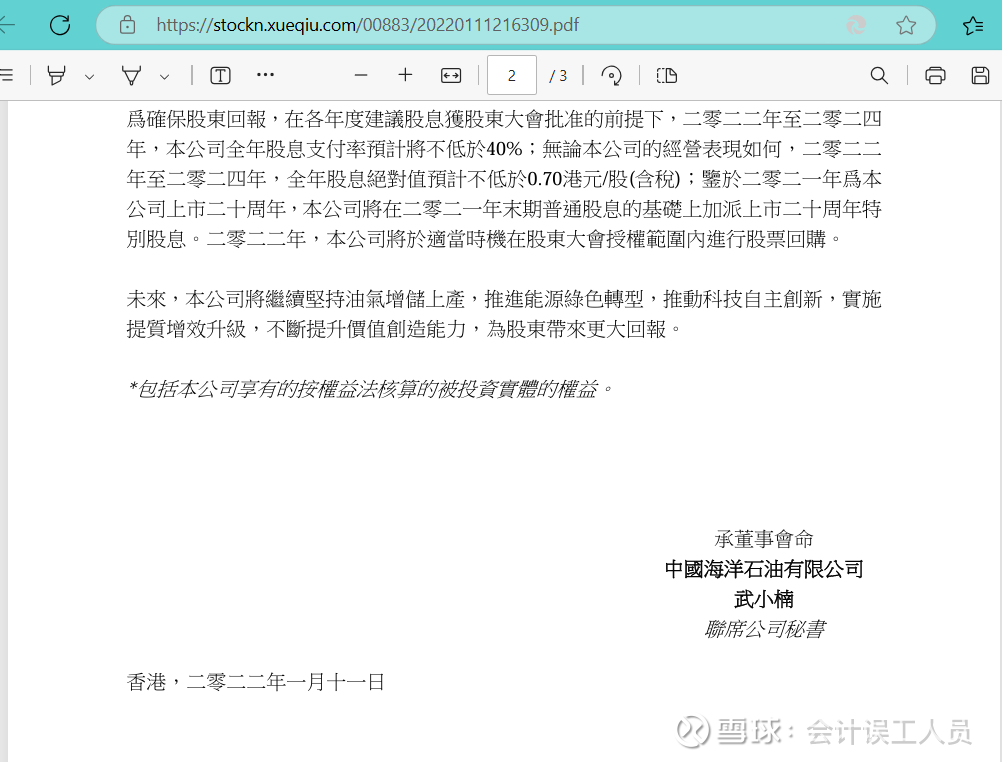Print the PDF document

935,75
